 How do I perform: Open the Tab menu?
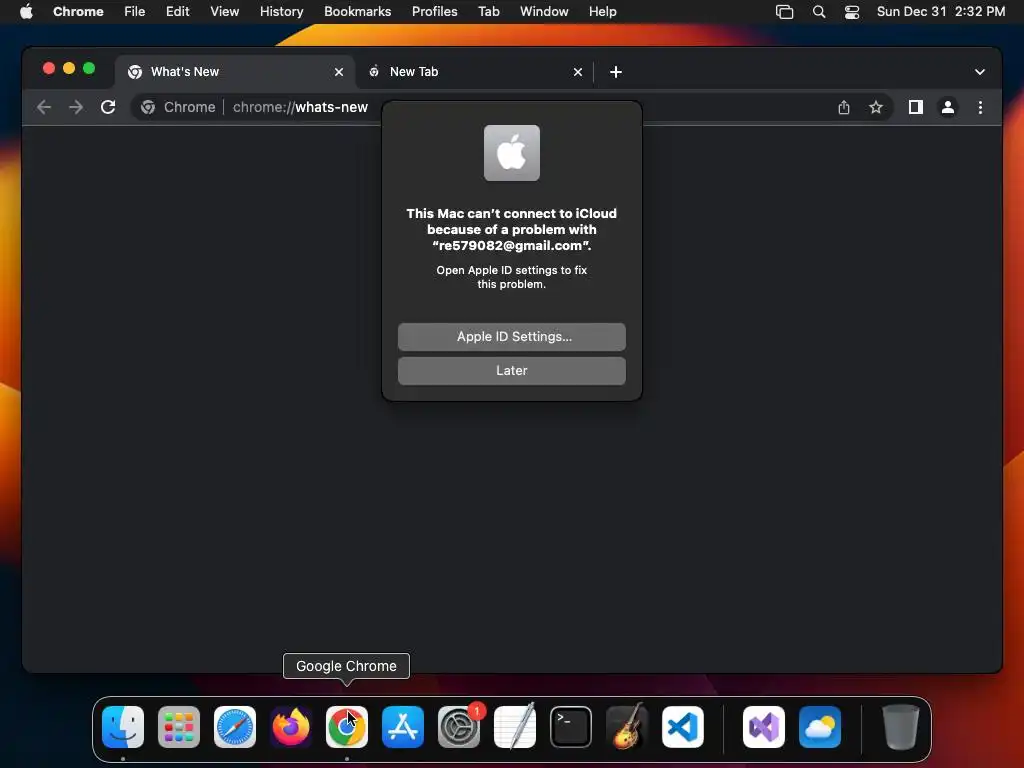pyautogui.click(x=488, y=12)
